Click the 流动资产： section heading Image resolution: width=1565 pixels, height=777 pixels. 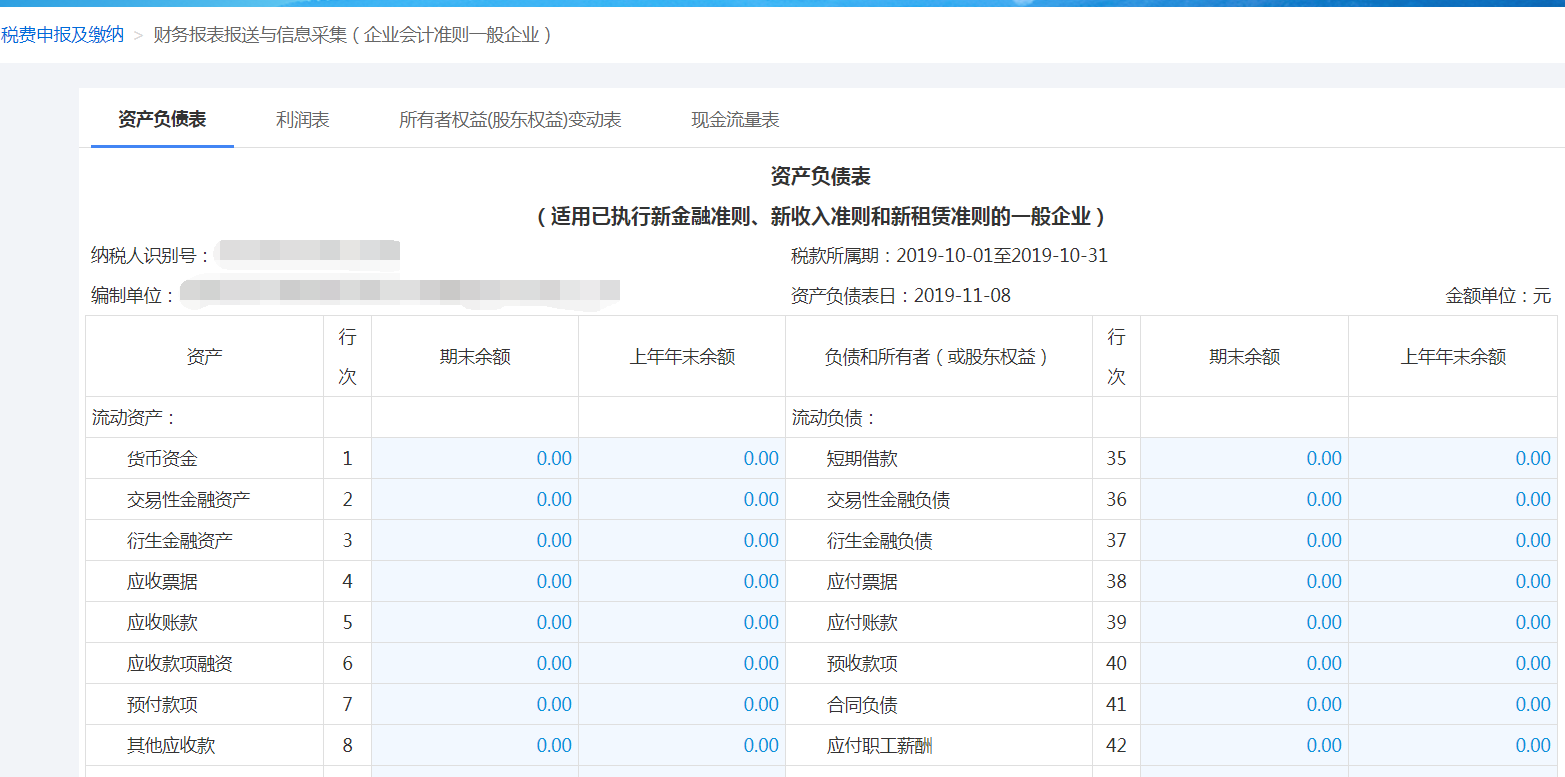tap(134, 418)
